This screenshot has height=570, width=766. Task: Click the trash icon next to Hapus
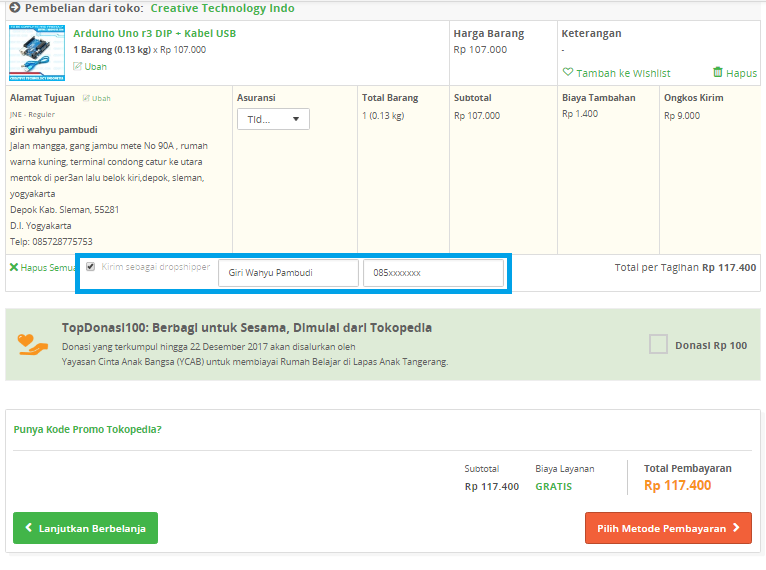(x=718, y=72)
